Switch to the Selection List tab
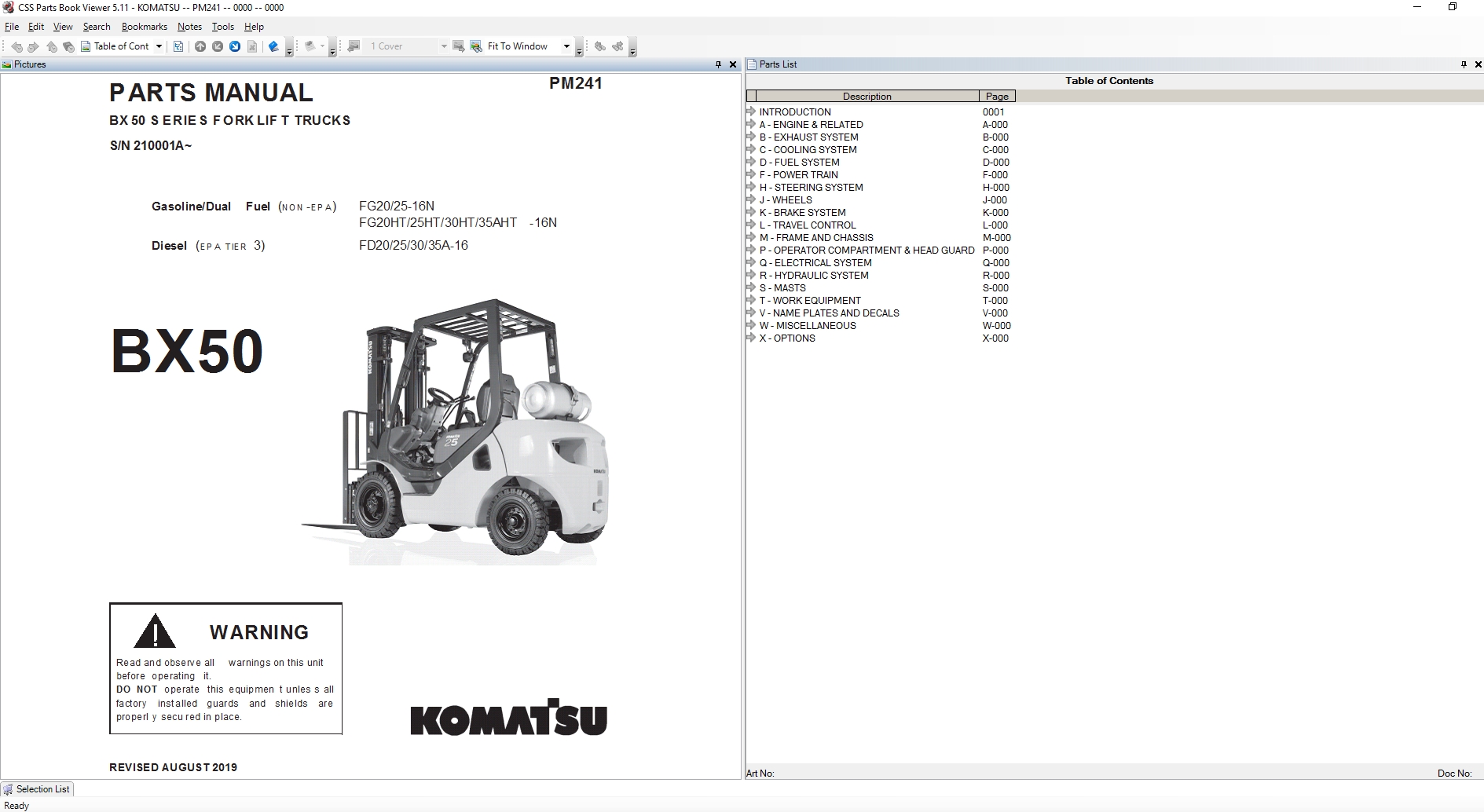This screenshot has width=1484, height=812. click(36, 789)
